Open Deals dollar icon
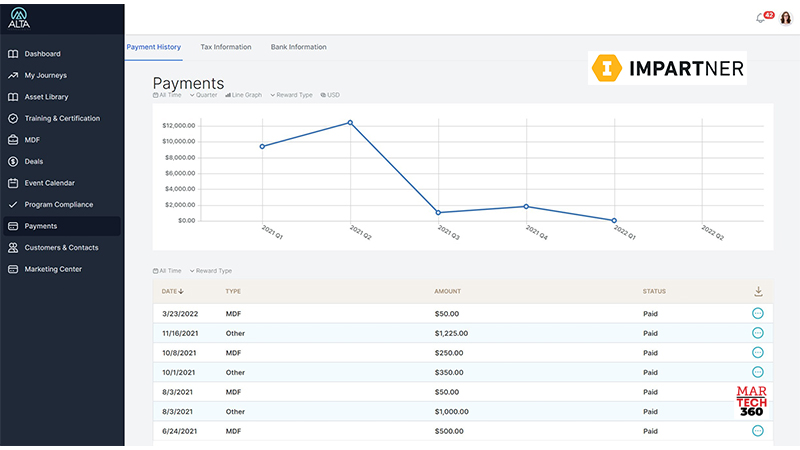Viewport: 800px width, 450px height. tap(13, 161)
